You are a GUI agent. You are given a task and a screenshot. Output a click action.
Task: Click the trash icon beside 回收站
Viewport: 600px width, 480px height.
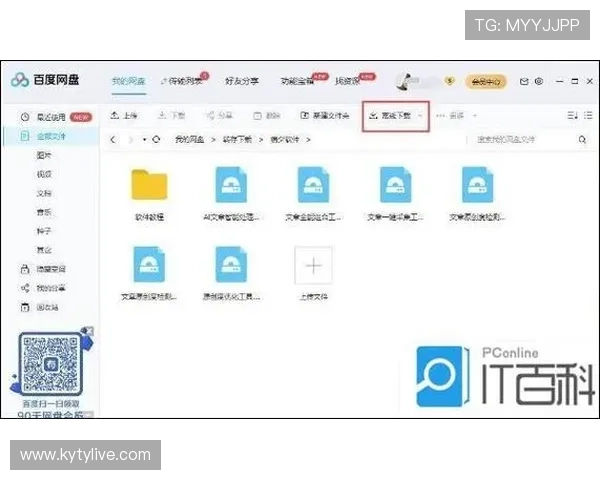coord(25,307)
